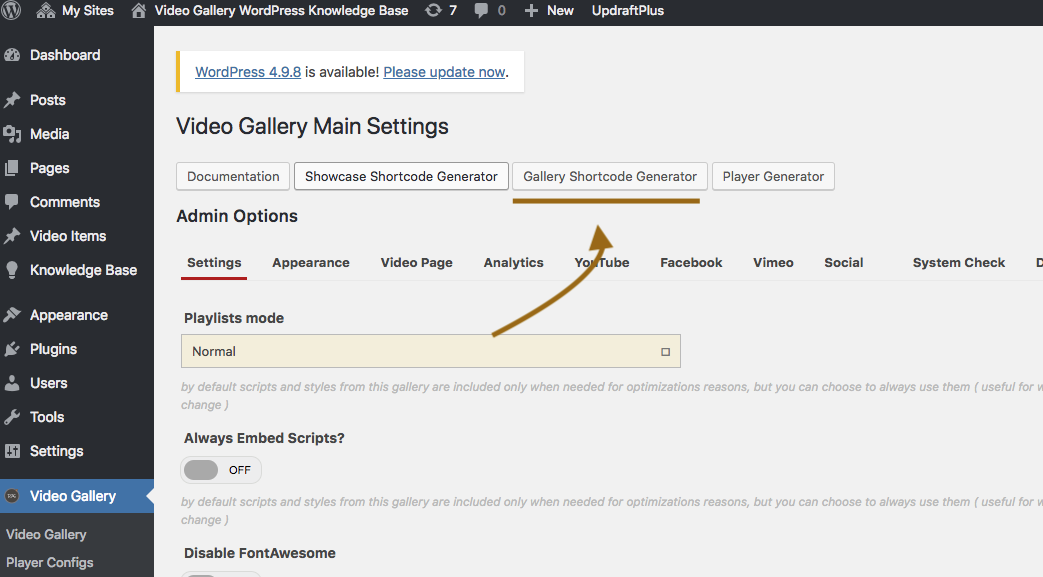Viewport: 1043px width, 577px height.
Task: Click the Disable FontAwesome label
Action: 259,553
